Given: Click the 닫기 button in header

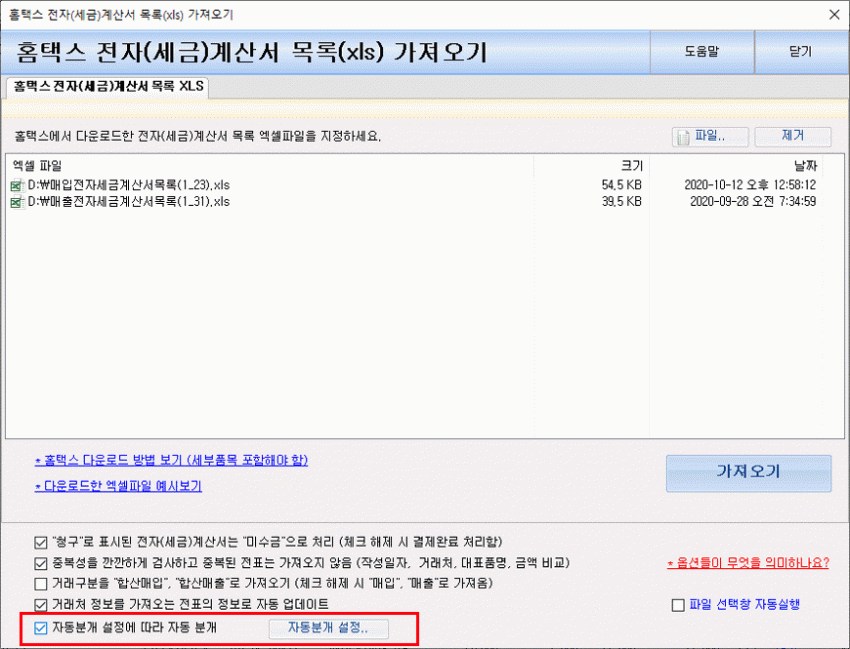Looking at the screenshot, I should click(x=801, y=52).
